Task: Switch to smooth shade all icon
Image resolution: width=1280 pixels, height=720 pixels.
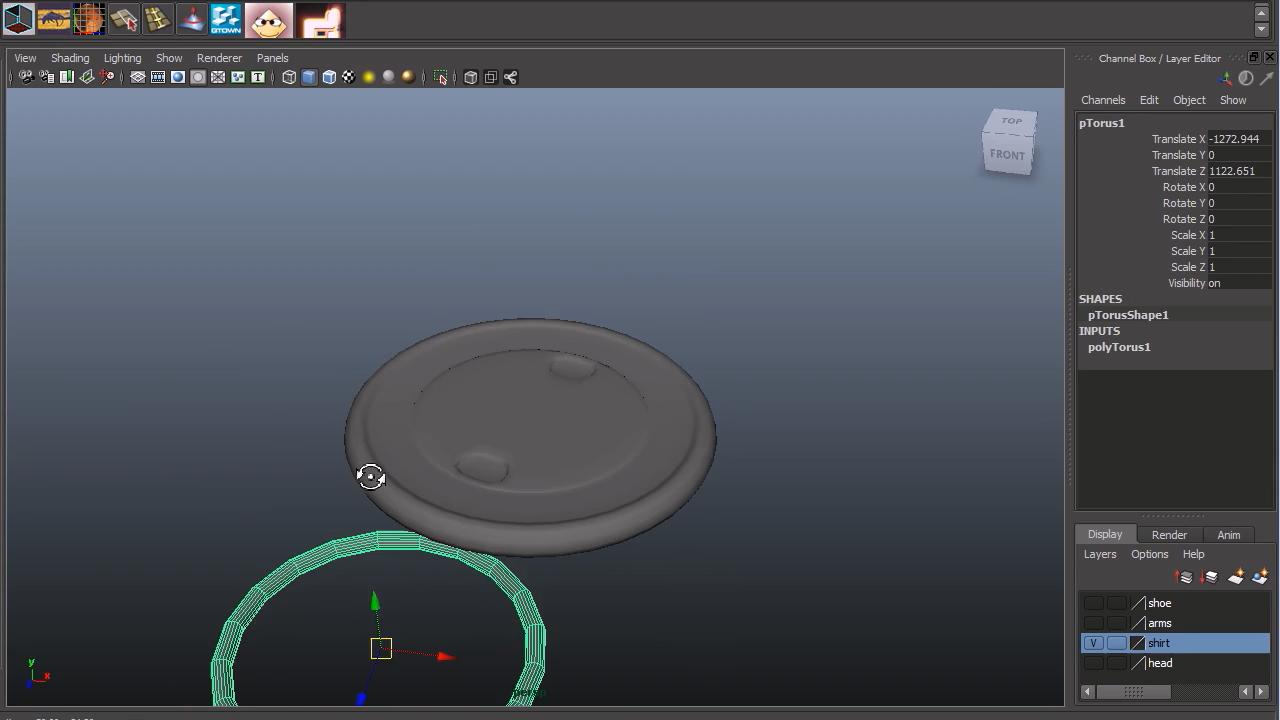Action: click(x=309, y=77)
